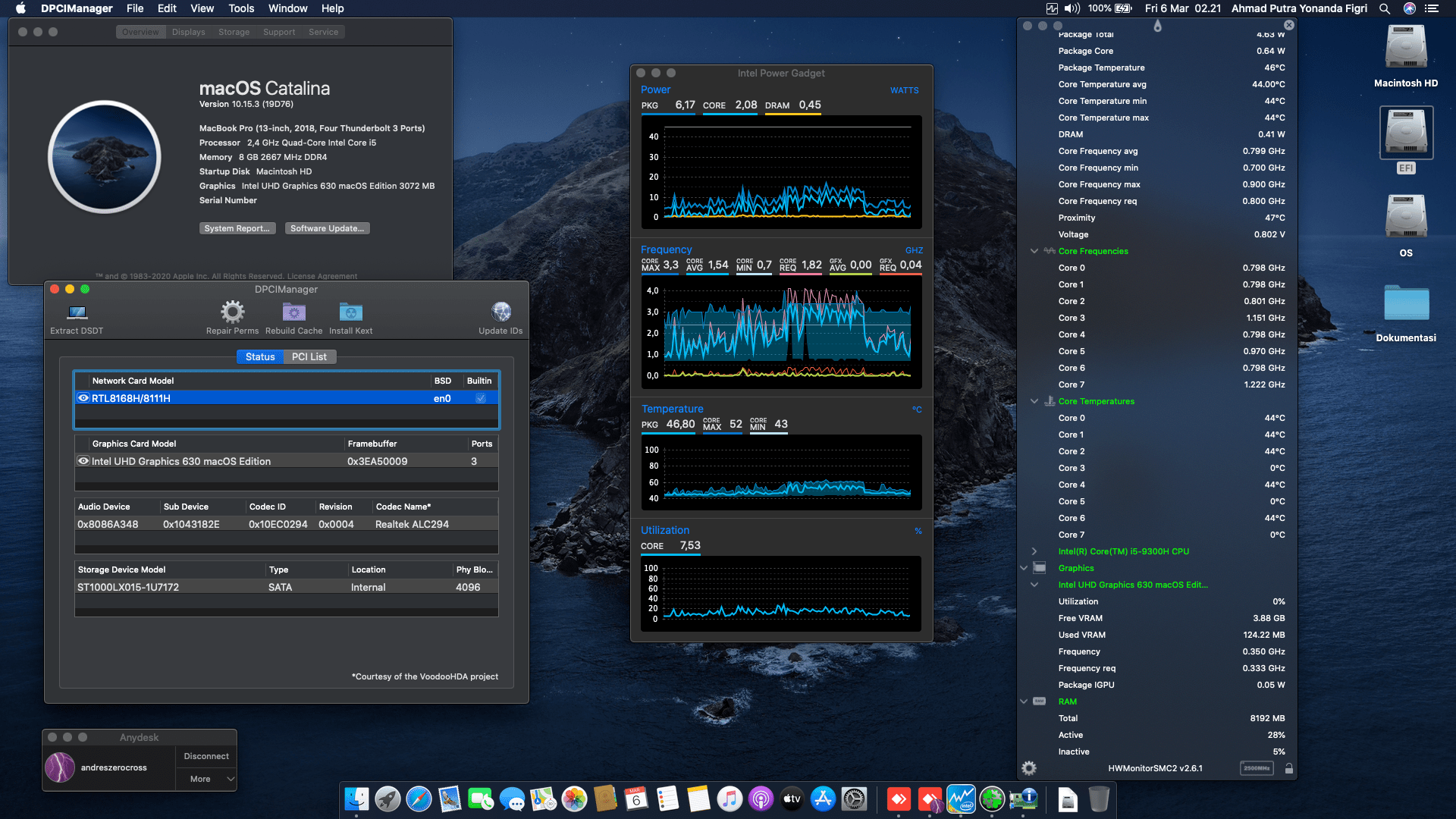
Task: Click the 2500MHz RAM badge in HWMonitorSMC2
Action: [1257, 768]
